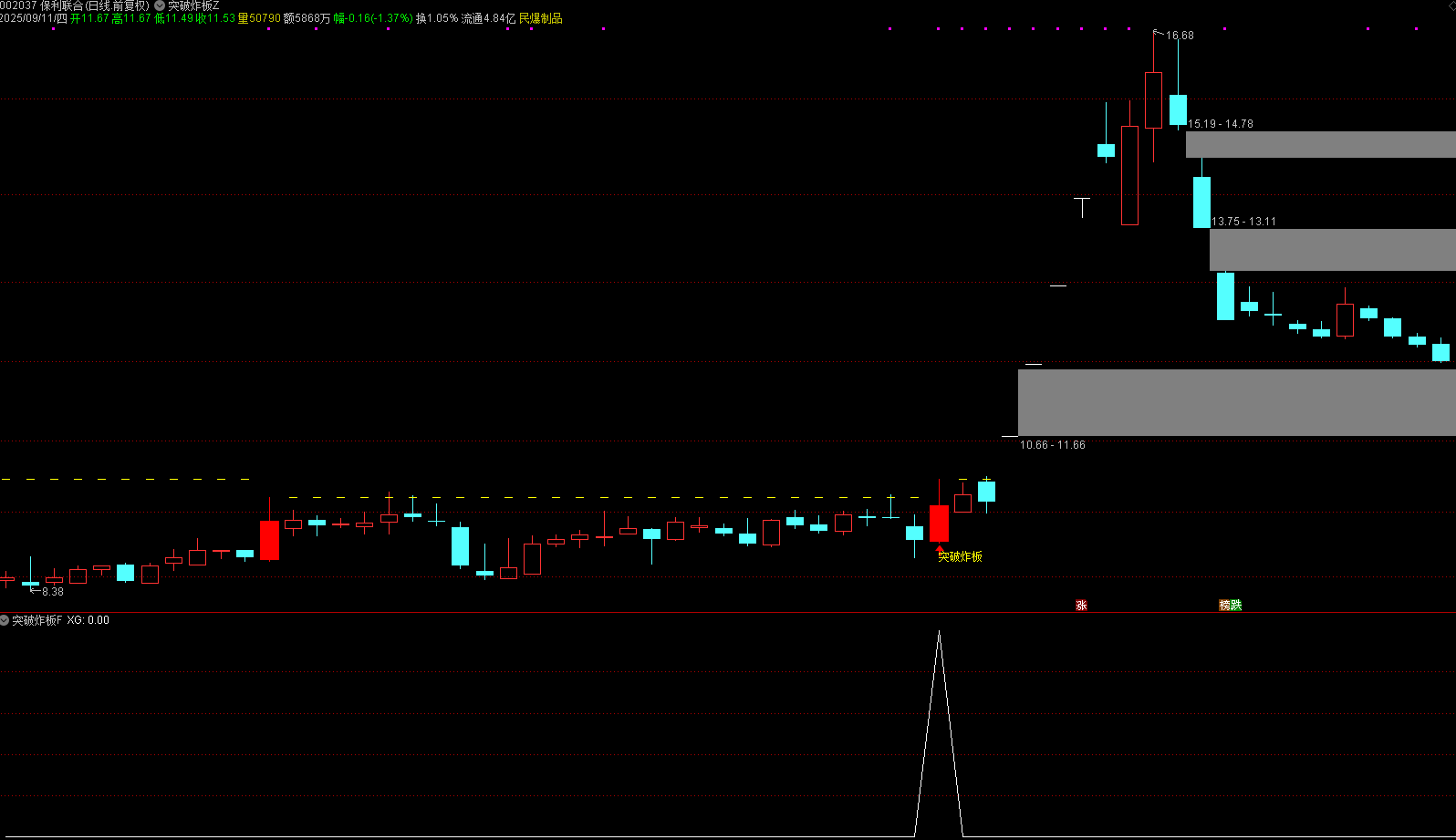Click the 突破炸板F sub-indicator name
Viewport: 1456px width, 840px height.
[x=37, y=620]
